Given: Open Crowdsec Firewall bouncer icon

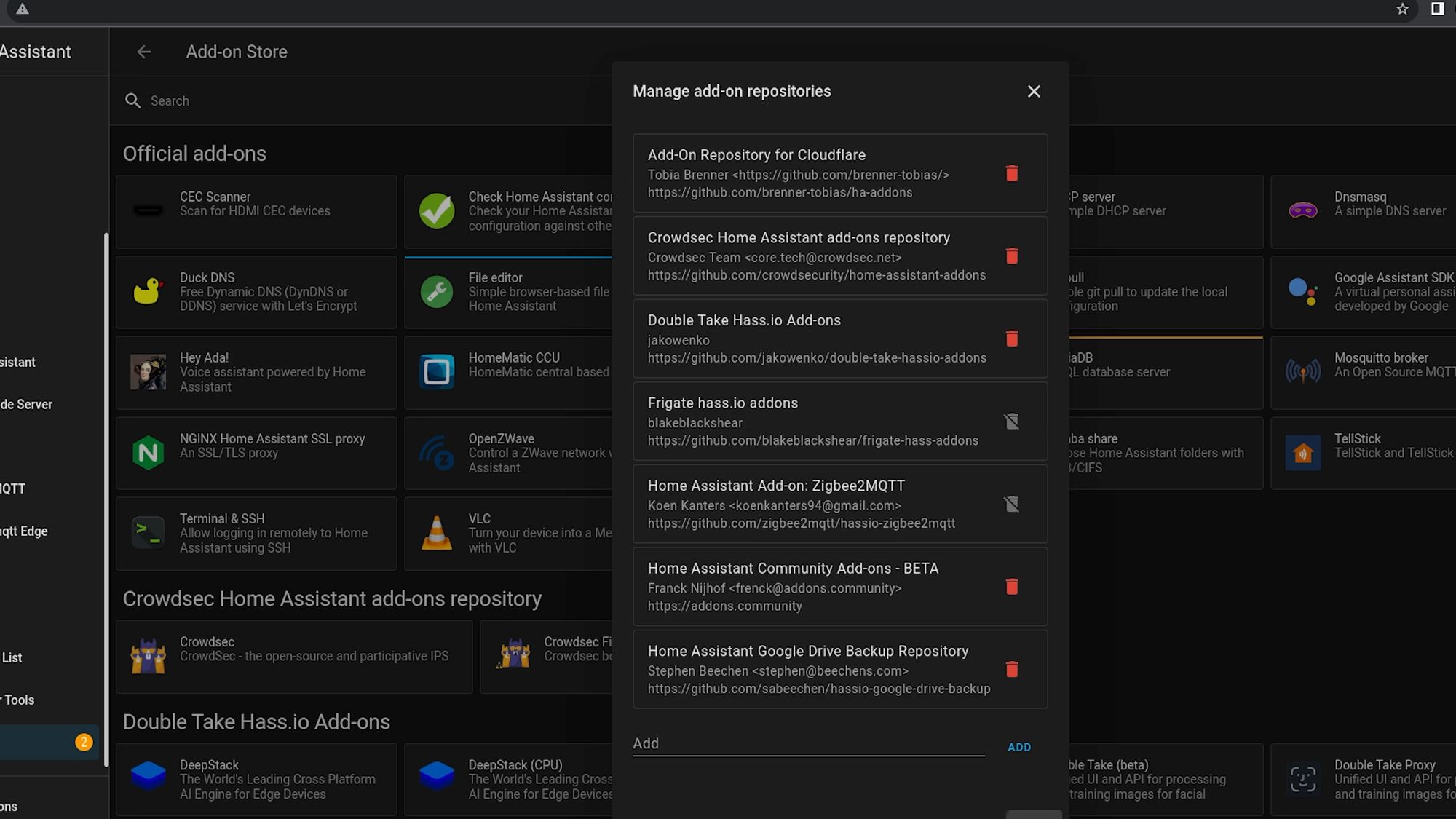Looking at the screenshot, I should (x=513, y=656).
